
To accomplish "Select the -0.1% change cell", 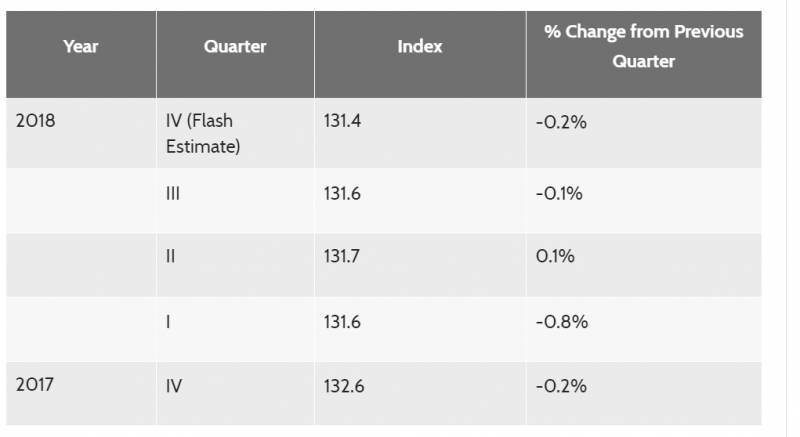I will coord(559,192).
